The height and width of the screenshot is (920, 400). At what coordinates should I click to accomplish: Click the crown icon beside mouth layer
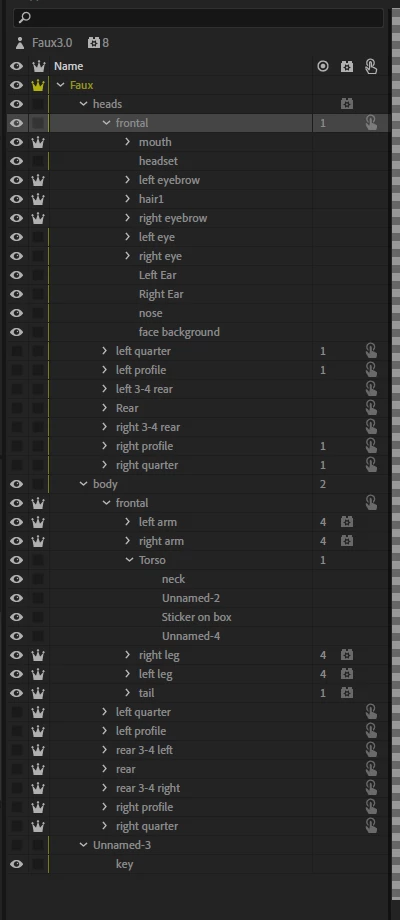[38, 142]
